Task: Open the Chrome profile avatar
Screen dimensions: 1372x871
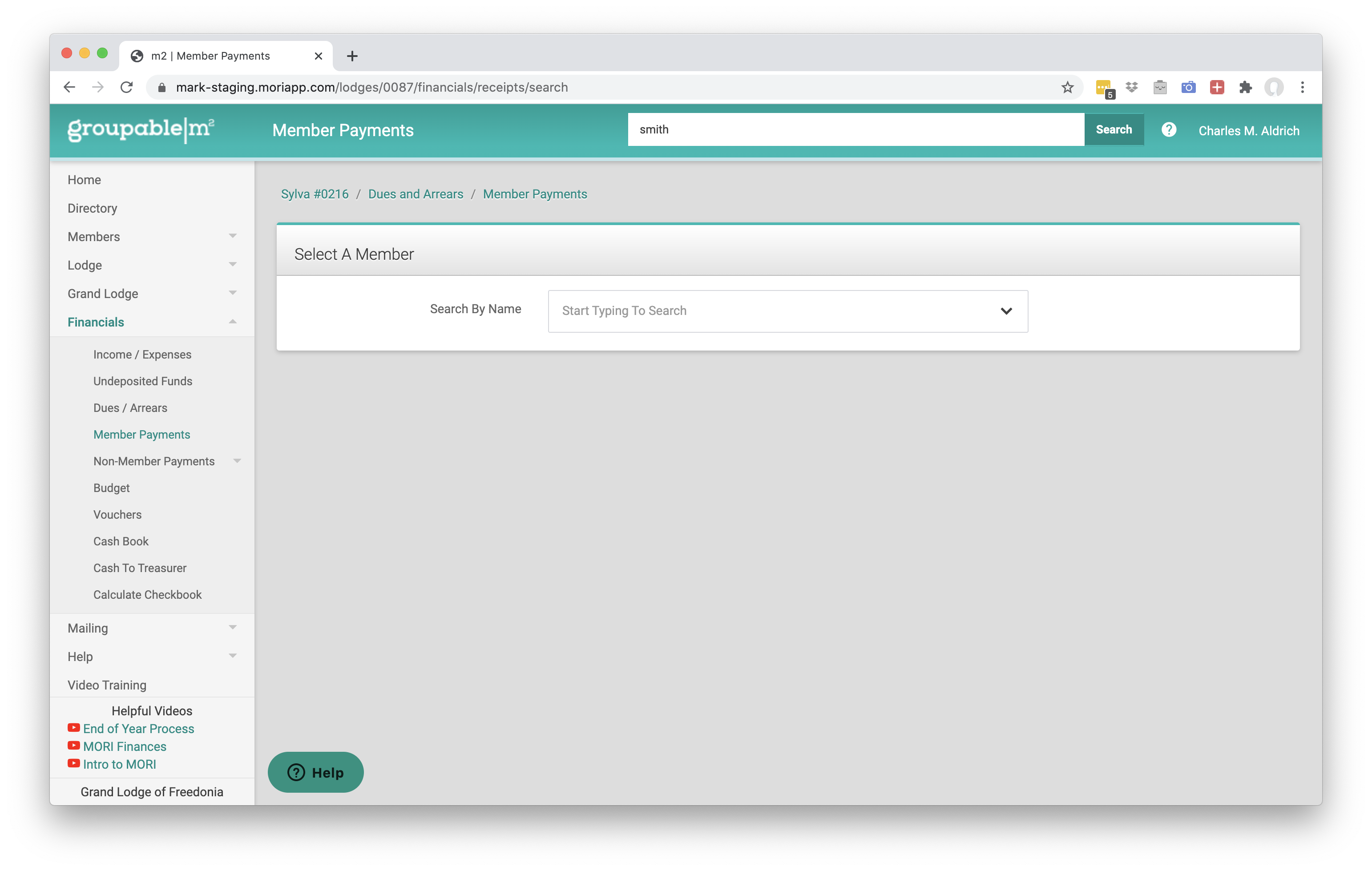Action: 1274,87
